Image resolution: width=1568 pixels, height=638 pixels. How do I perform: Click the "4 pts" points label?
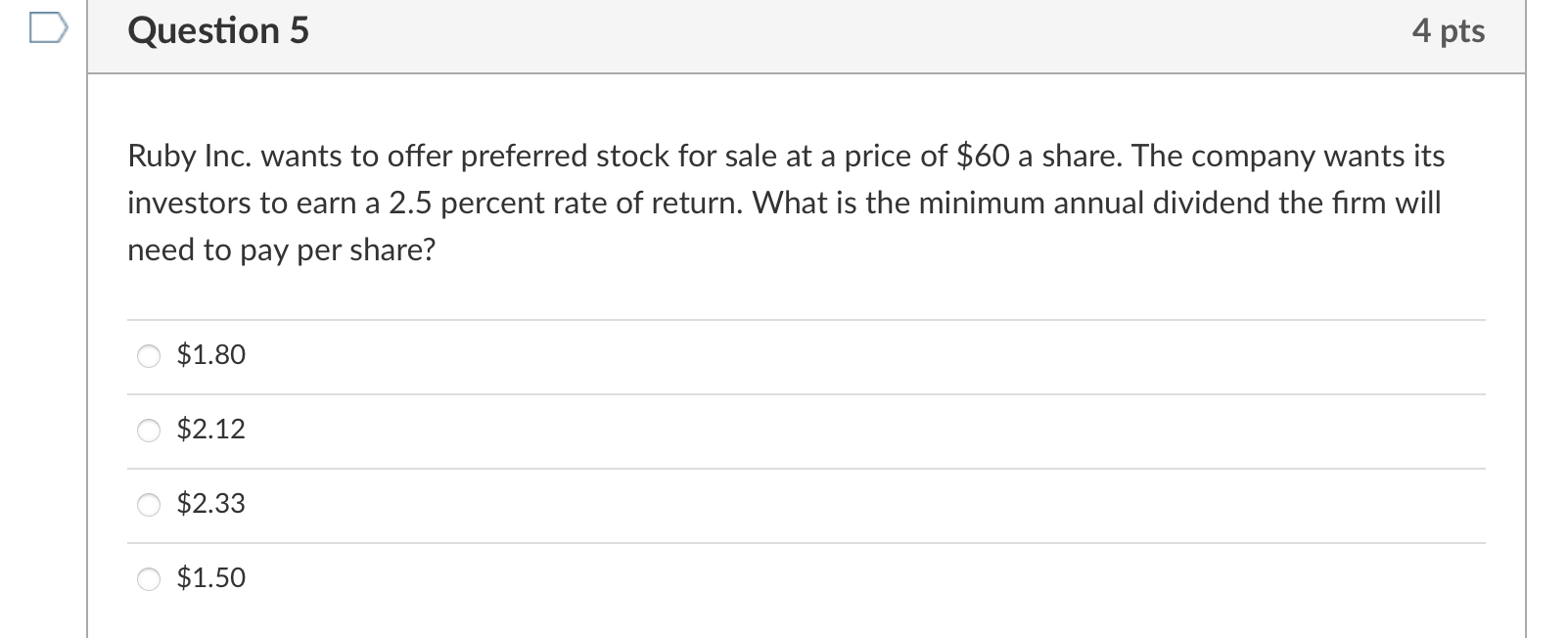click(x=1448, y=31)
